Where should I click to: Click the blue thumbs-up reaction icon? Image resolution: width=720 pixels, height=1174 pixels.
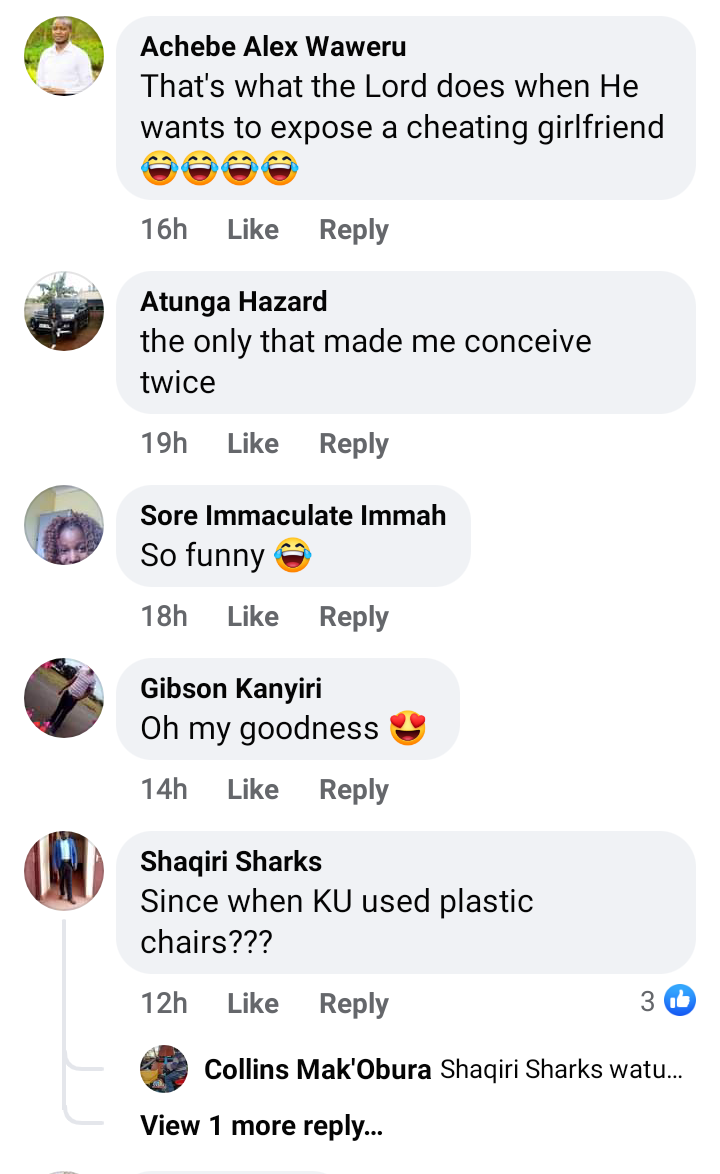pos(680,1000)
